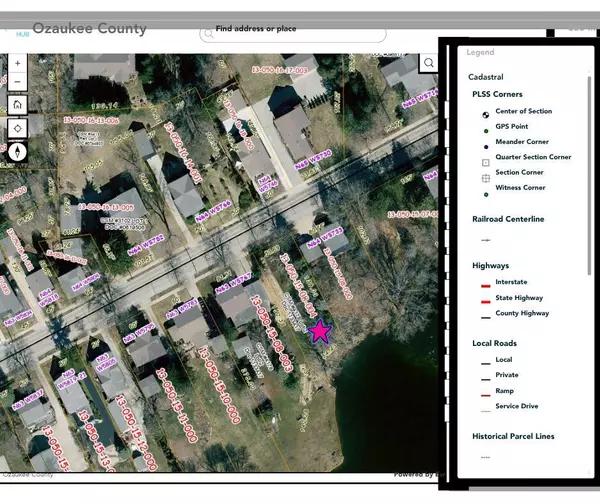Click the Cadastral layer heading in legend
The width and height of the screenshot is (600, 502).
[x=485, y=76]
